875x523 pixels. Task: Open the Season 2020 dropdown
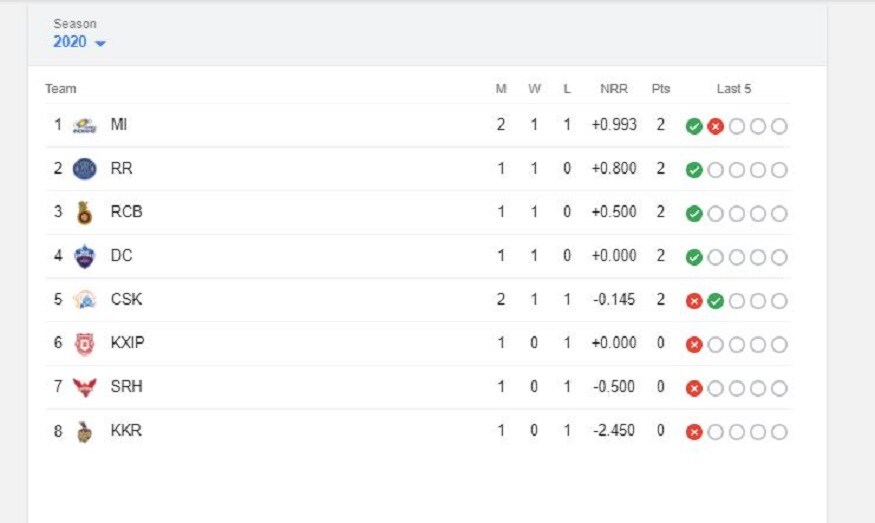pos(79,42)
